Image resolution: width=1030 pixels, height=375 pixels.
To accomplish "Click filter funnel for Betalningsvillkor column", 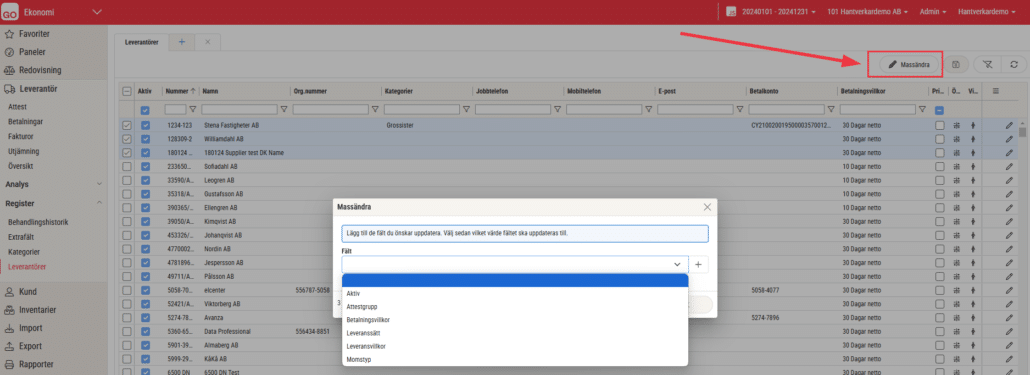I will click(922, 110).
